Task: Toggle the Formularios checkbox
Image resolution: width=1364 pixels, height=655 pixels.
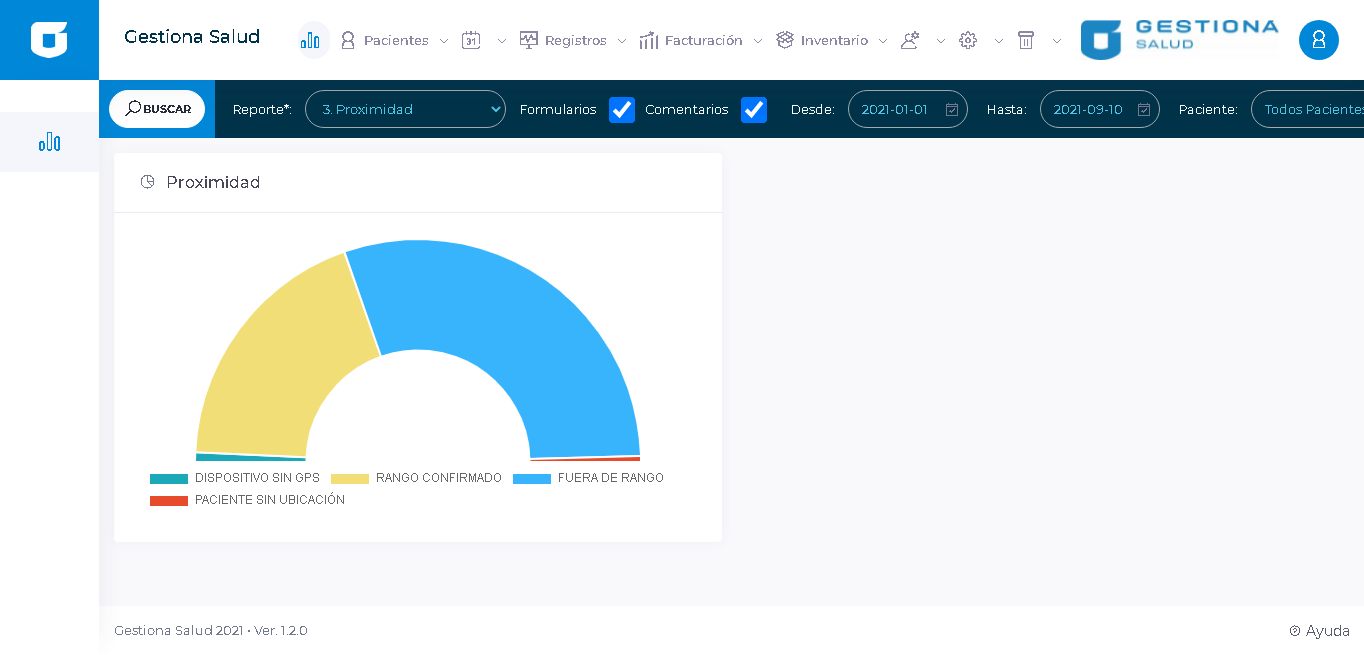Action: [622, 110]
